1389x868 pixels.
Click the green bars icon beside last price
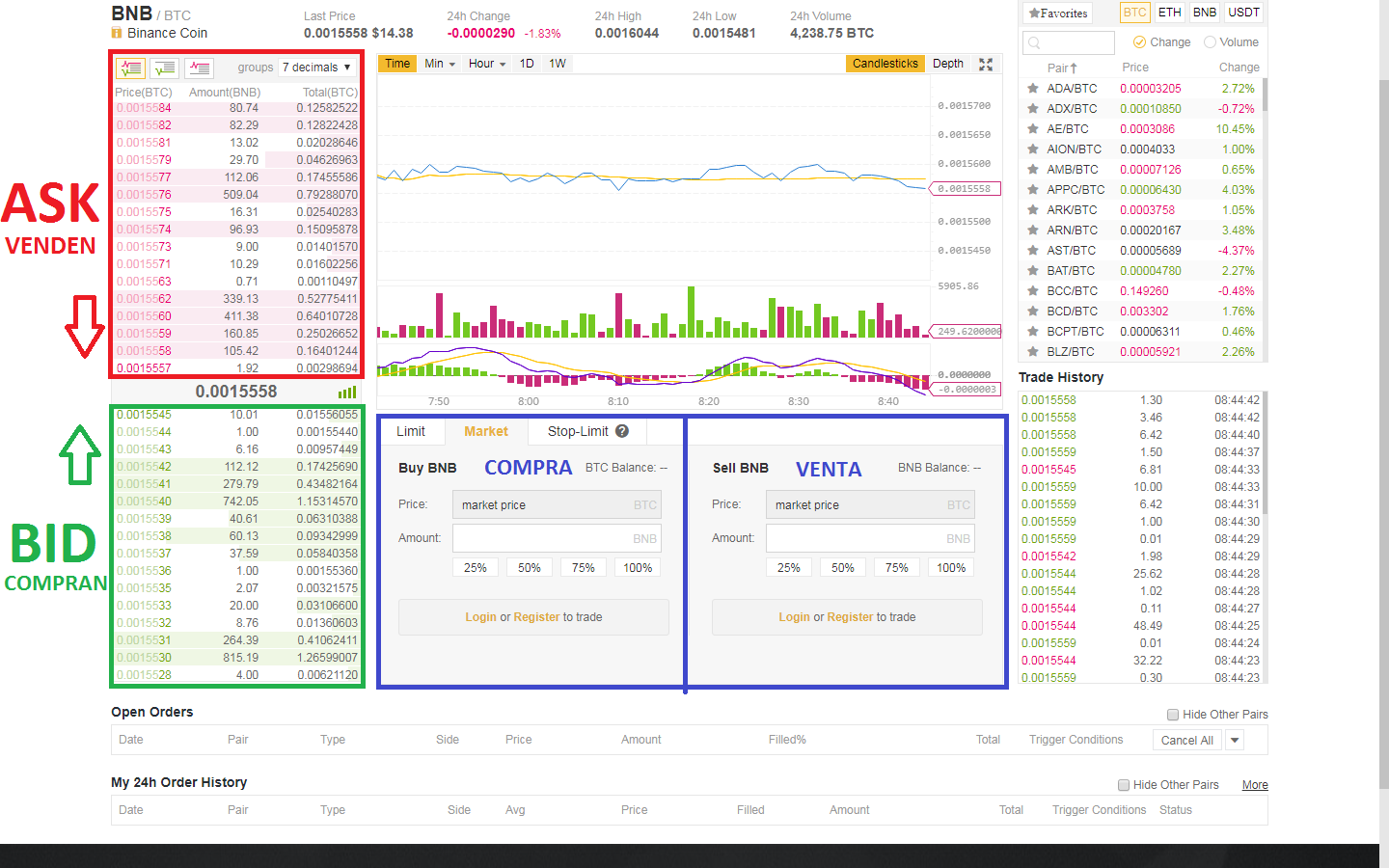coord(347,393)
